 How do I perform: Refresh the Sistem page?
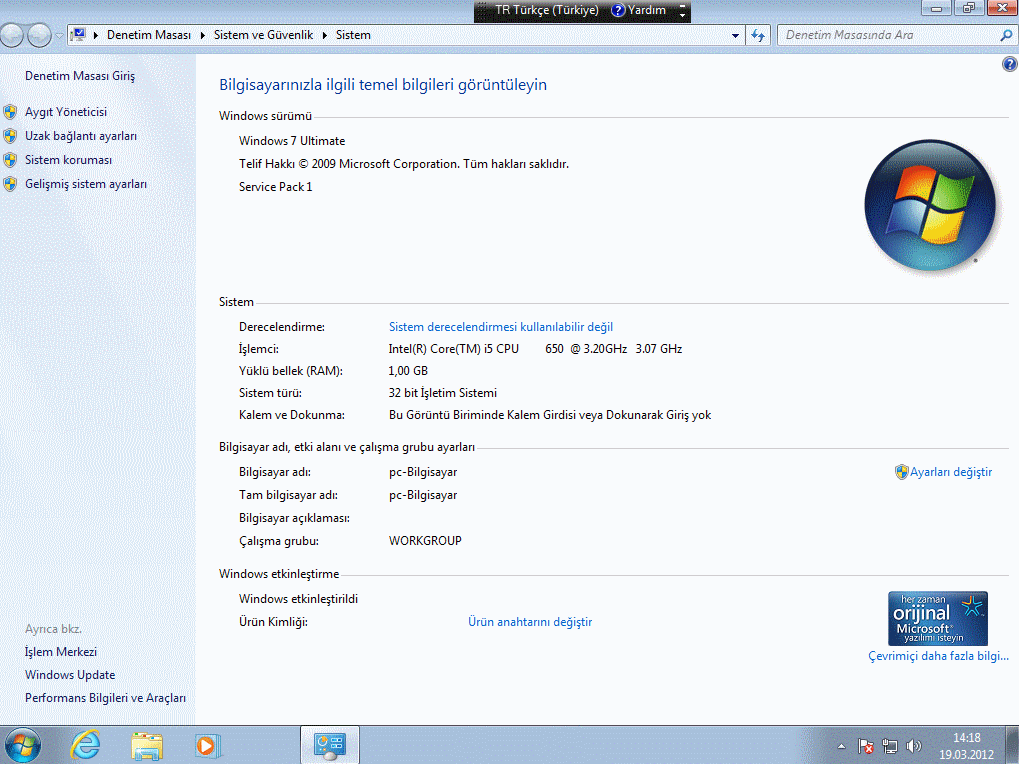click(758, 35)
